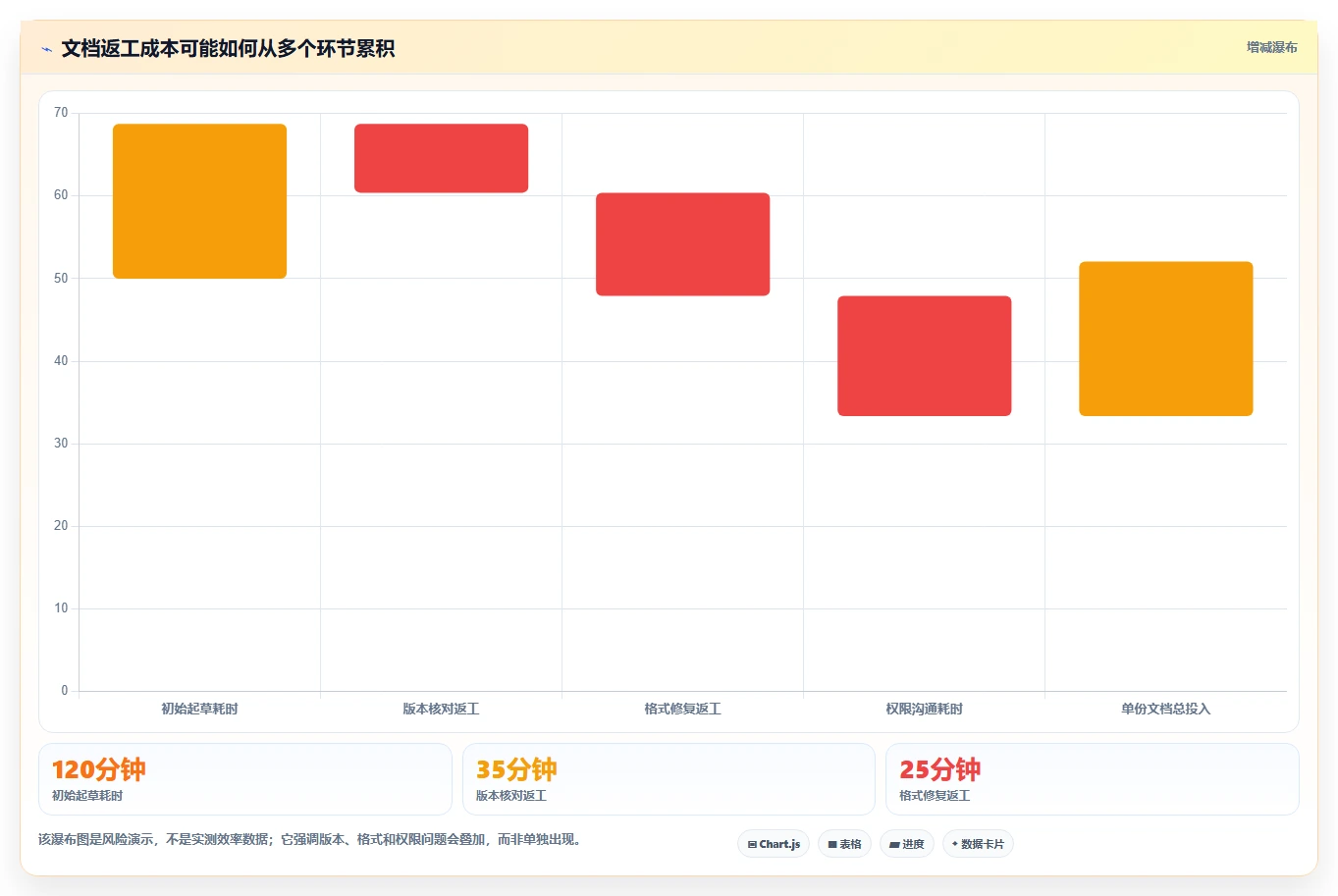Image resolution: width=1338 pixels, height=896 pixels.
Task: Open the 35分钟 版本核对返工 data card
Action: (669, 779)
